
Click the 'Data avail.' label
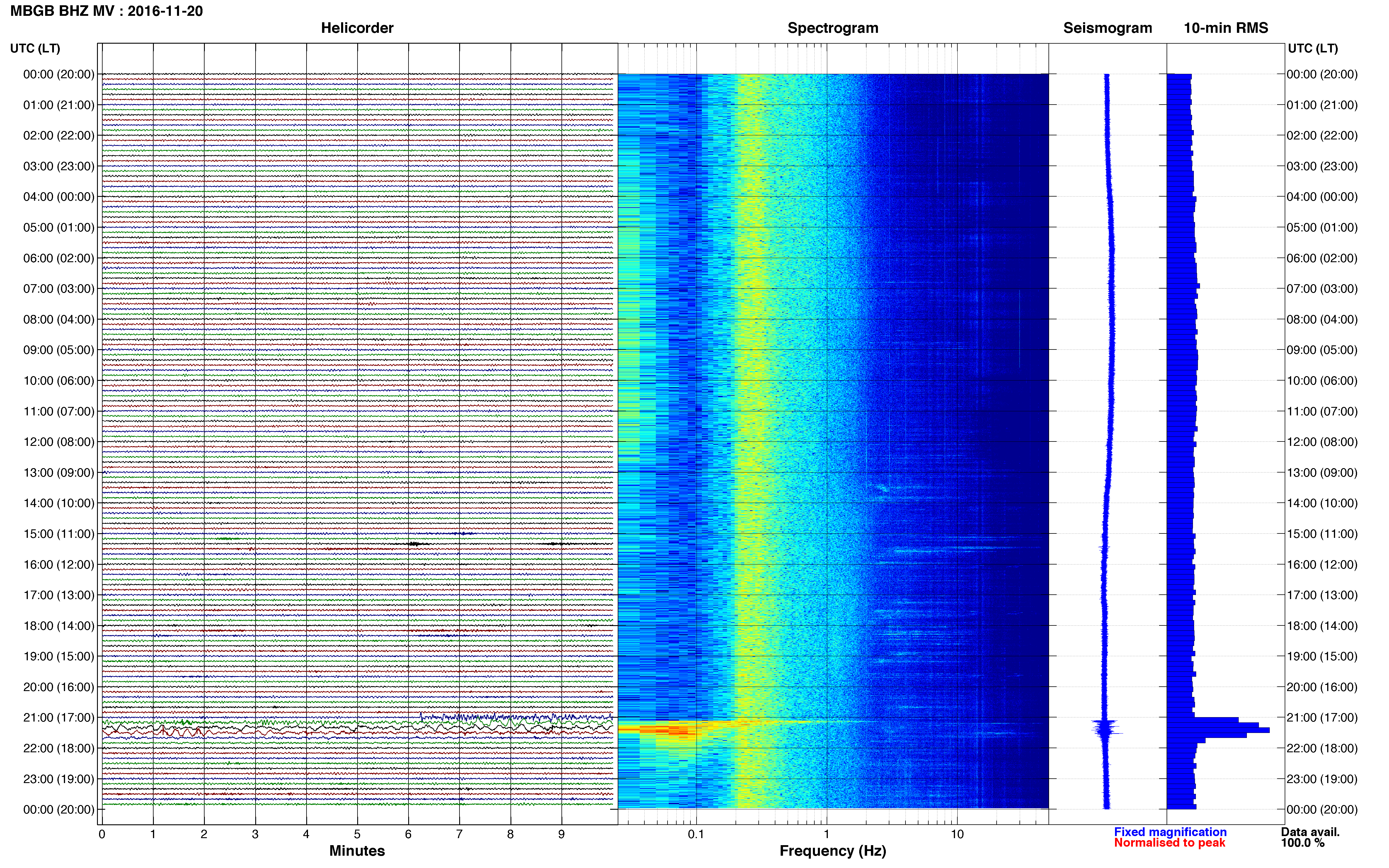click(1310, 832)
